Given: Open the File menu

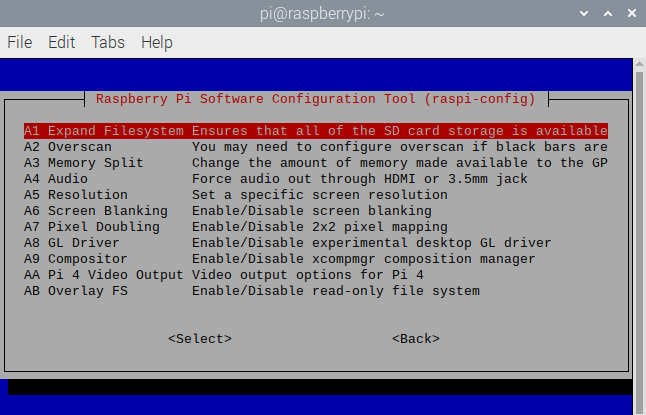Looking at the screenshot, I should (20, 43).
